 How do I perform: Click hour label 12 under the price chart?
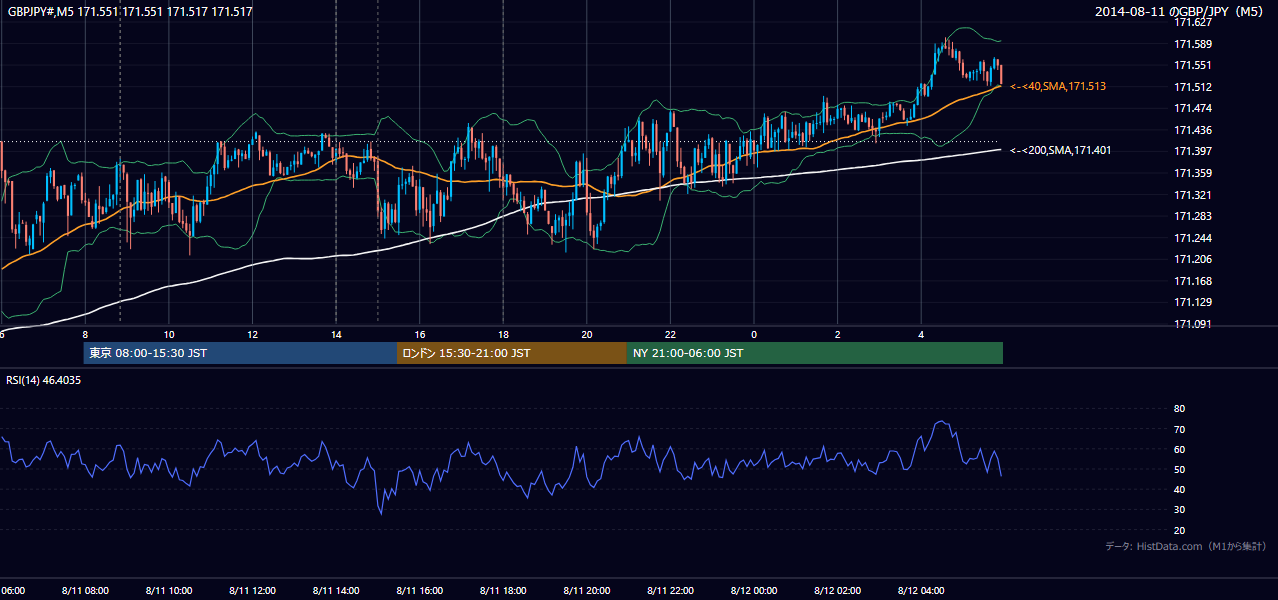253,335
